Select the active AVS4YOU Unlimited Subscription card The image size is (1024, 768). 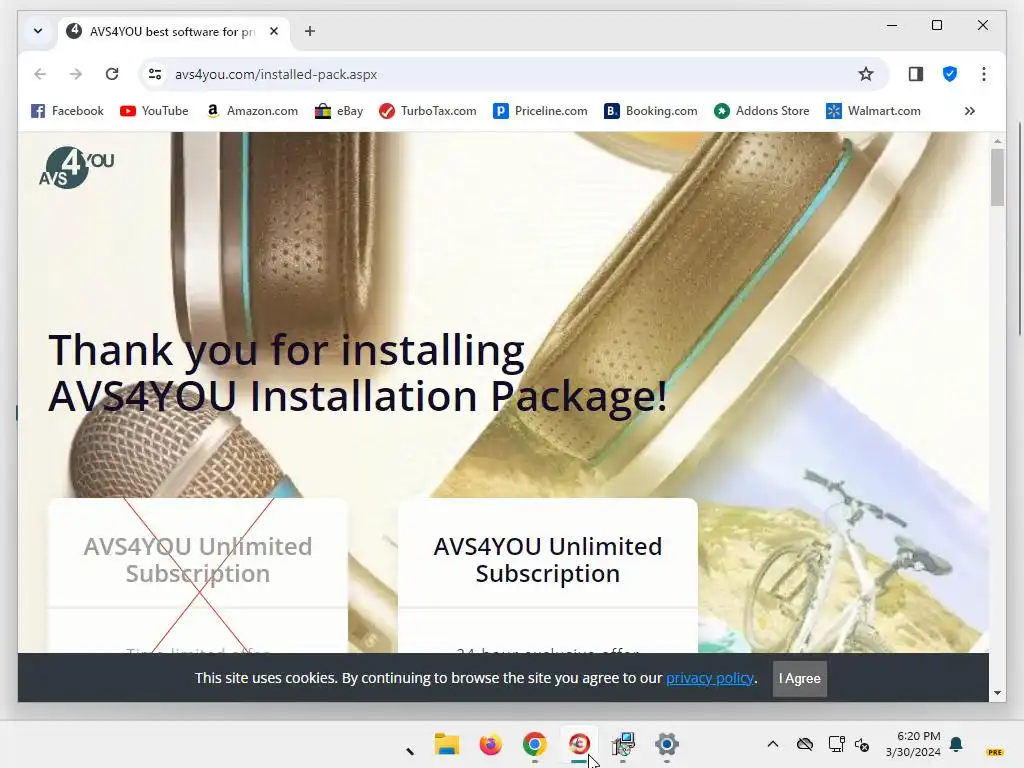tap(548, 575)
